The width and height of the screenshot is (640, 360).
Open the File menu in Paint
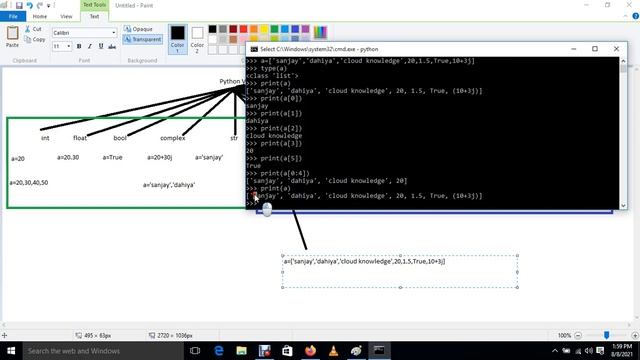(x=13, y=16)
